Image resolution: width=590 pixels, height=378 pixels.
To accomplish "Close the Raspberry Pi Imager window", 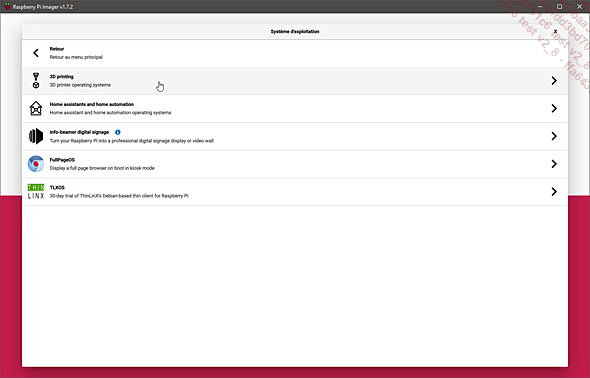I will coord(579,6).
